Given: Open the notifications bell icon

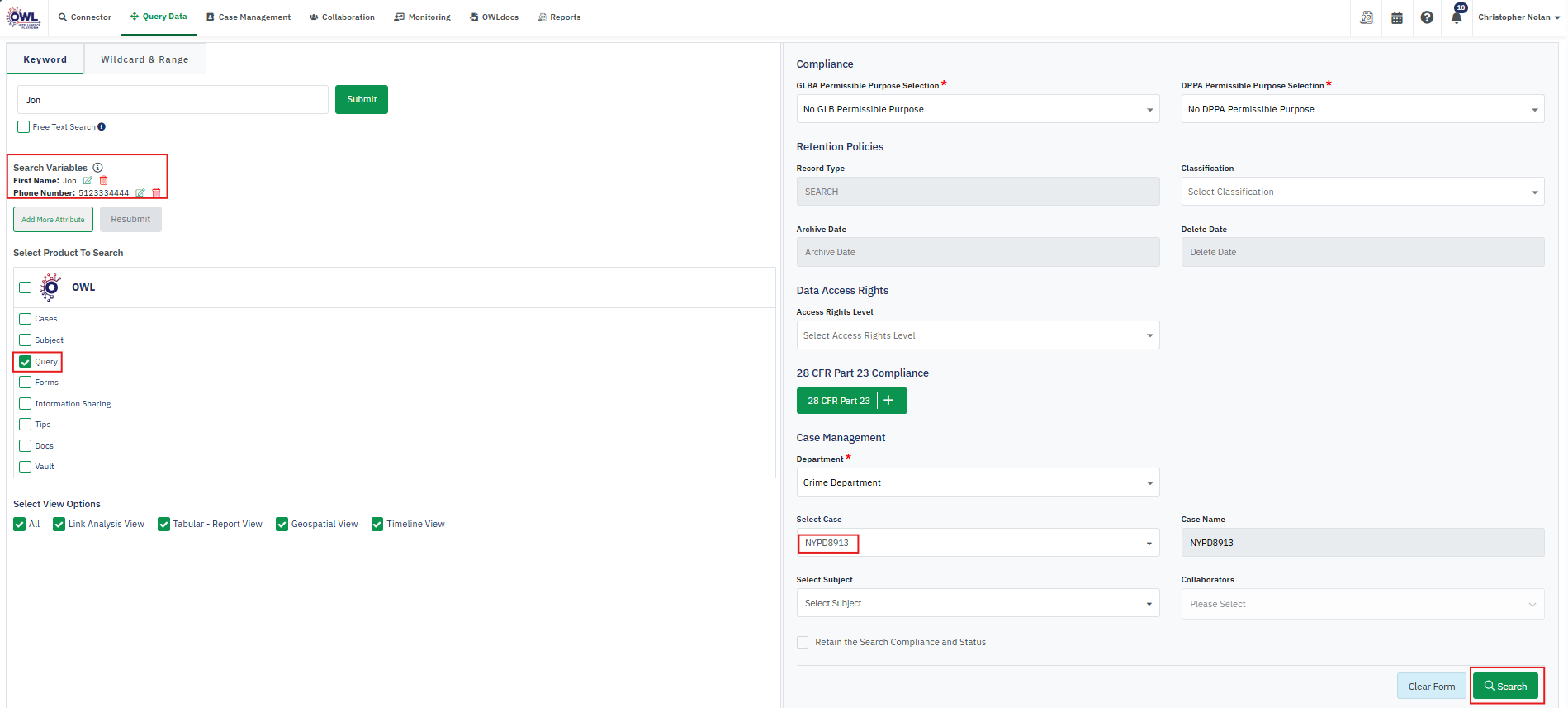Looking at the screenshot, I should point(1456,18).
